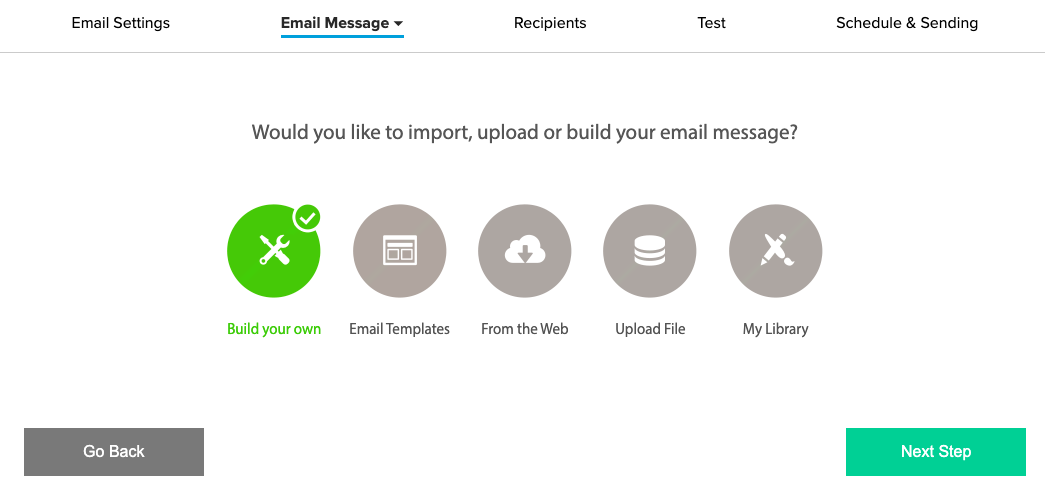Open the My Library pencil-brush icon
Image resolution: width=1045 pixels, height=489 pixels.
(x=775, y=250)
